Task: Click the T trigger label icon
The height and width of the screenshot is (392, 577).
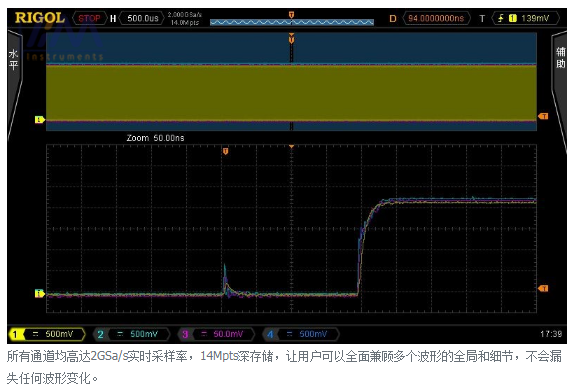Action: click(482, 18)
